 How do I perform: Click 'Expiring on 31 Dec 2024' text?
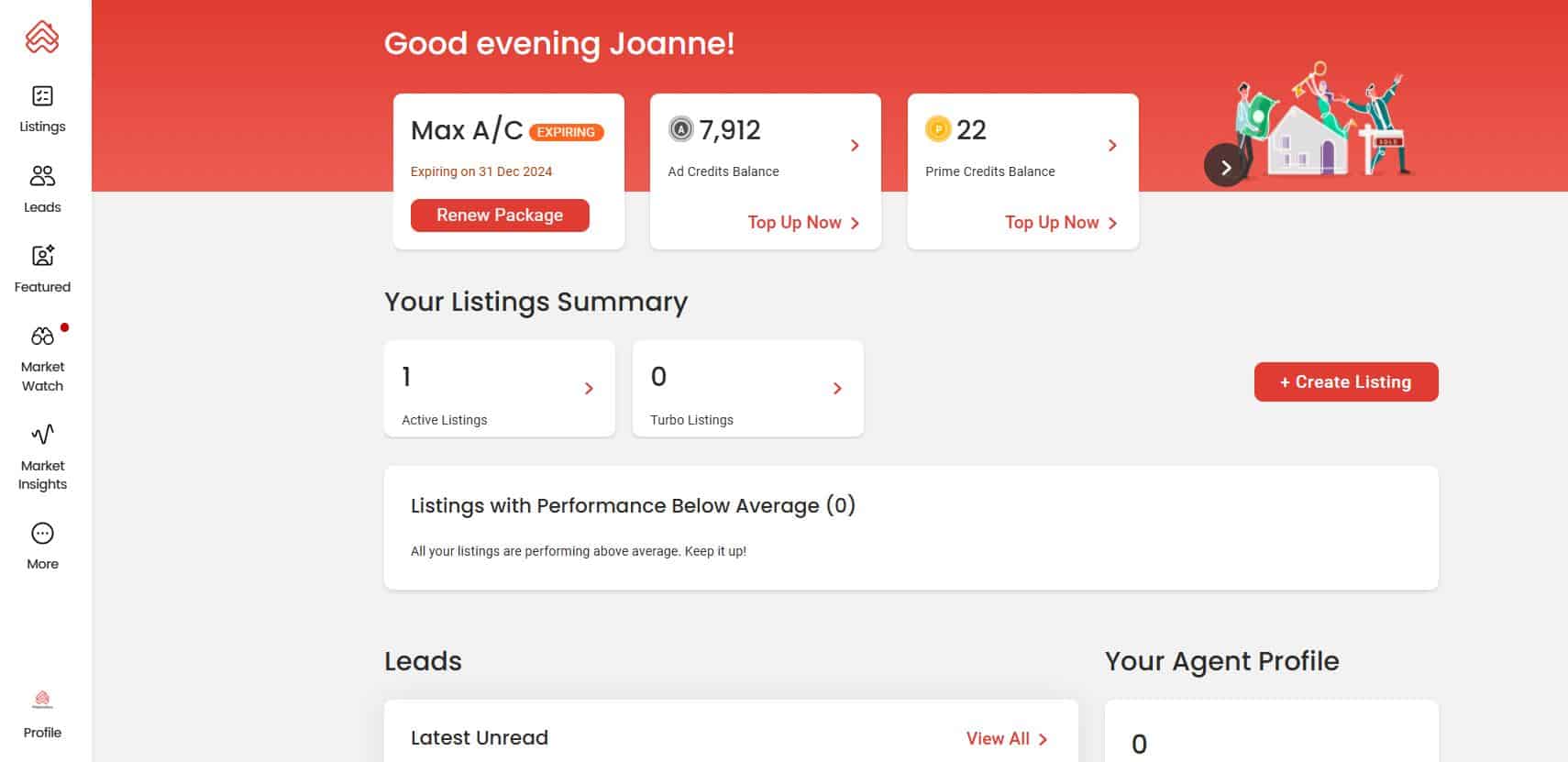[481, 171]
